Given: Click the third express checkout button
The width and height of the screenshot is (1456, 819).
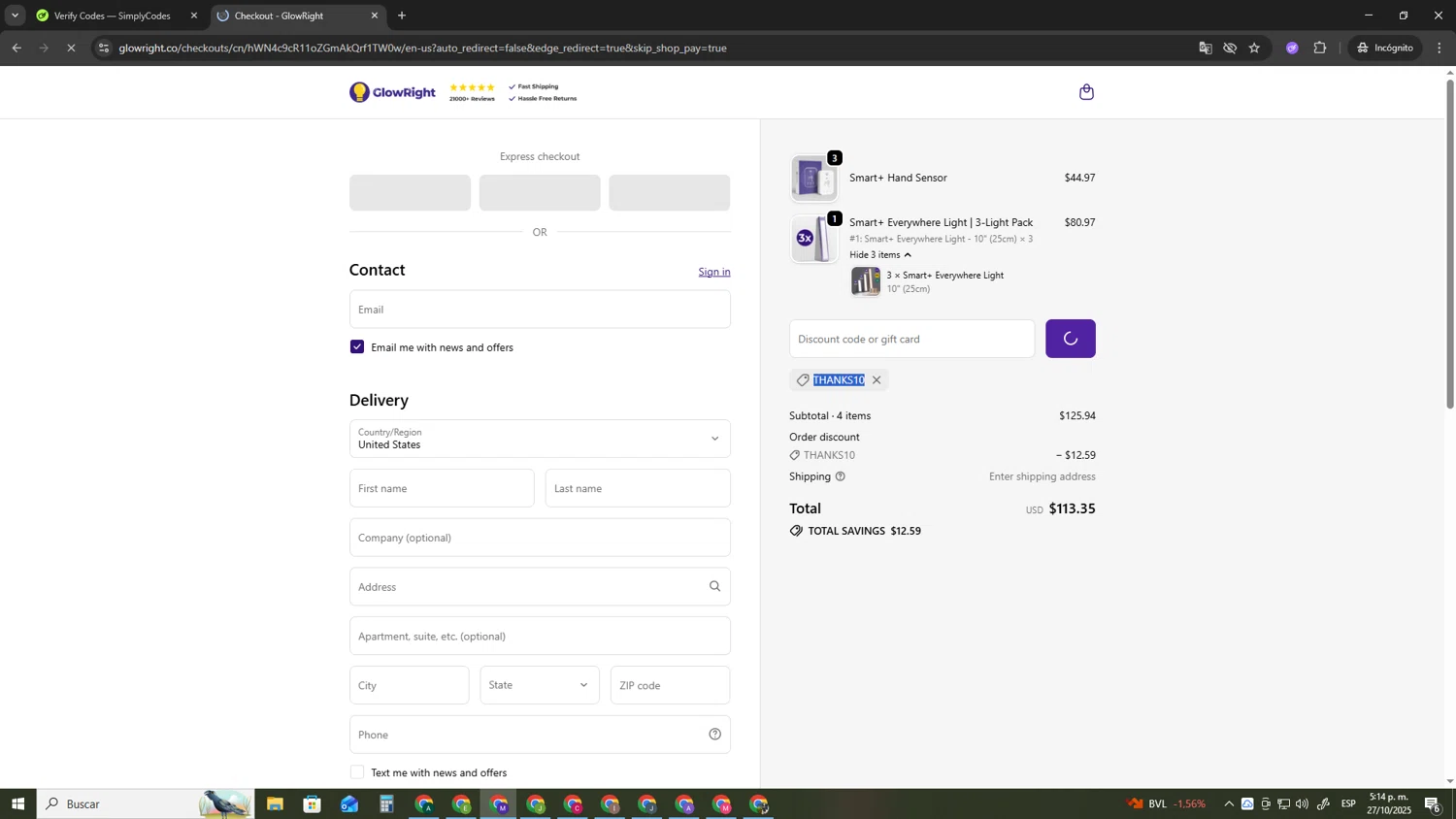Looking at the screenshot, I should 670,193.
